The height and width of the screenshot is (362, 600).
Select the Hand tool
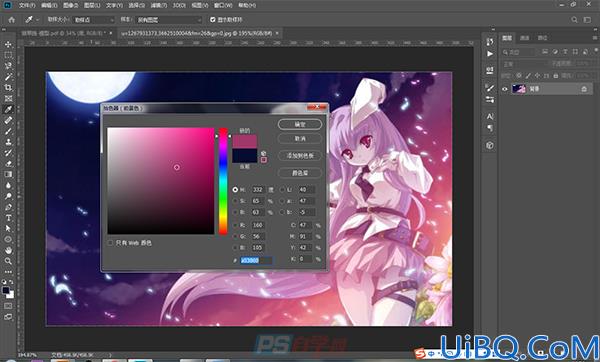(x=8, y=250)
